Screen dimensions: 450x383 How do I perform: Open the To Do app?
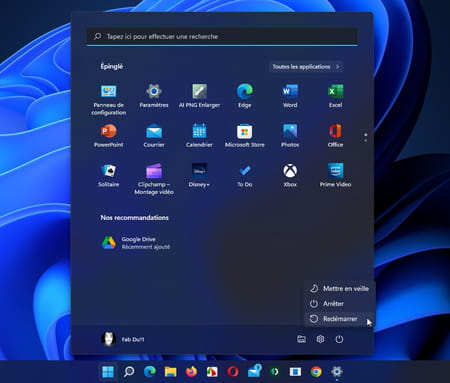coord(245,176)
